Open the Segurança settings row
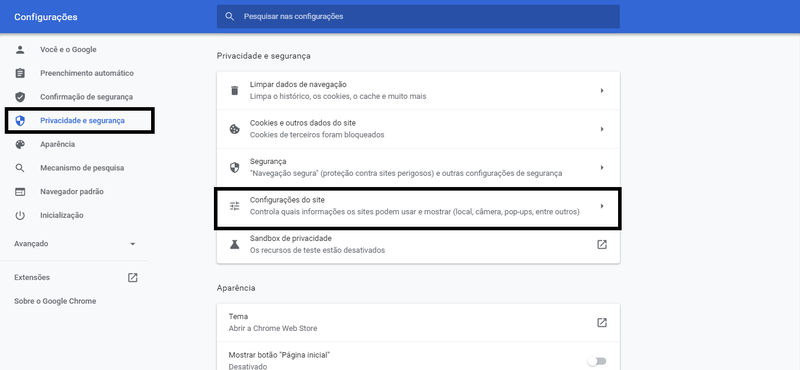The height and width of the screenshot is (370, 800). [418, 167]
